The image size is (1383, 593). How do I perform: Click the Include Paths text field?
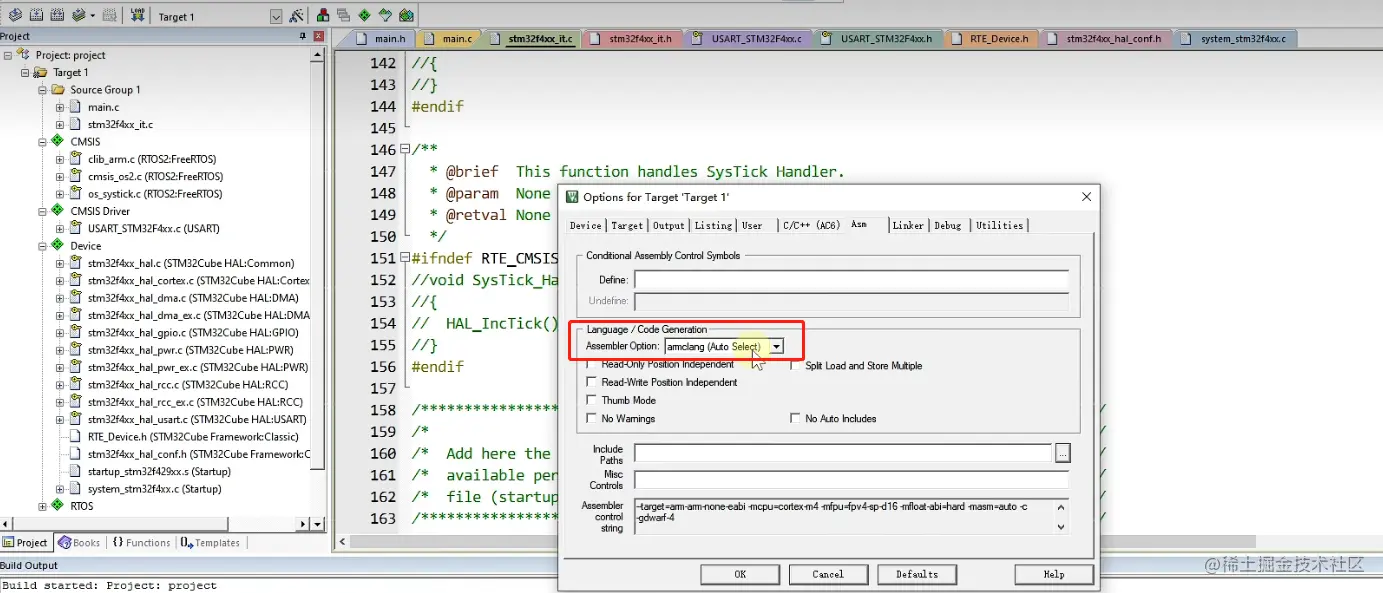(x=842, y=453)
